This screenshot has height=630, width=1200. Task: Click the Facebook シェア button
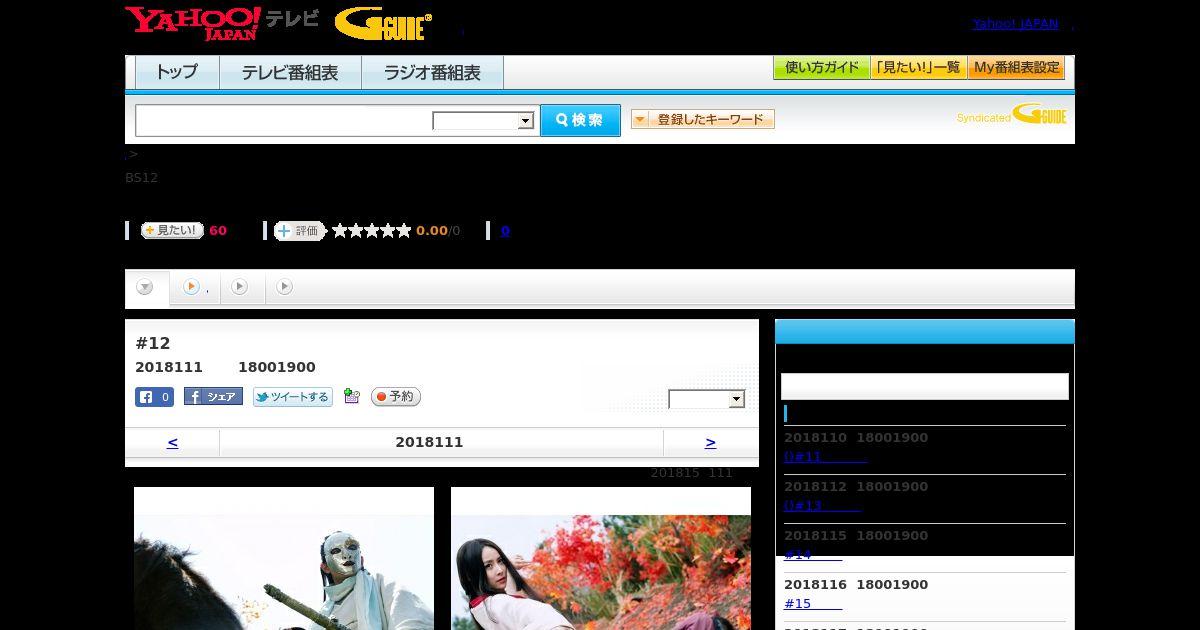coord(213,397)
